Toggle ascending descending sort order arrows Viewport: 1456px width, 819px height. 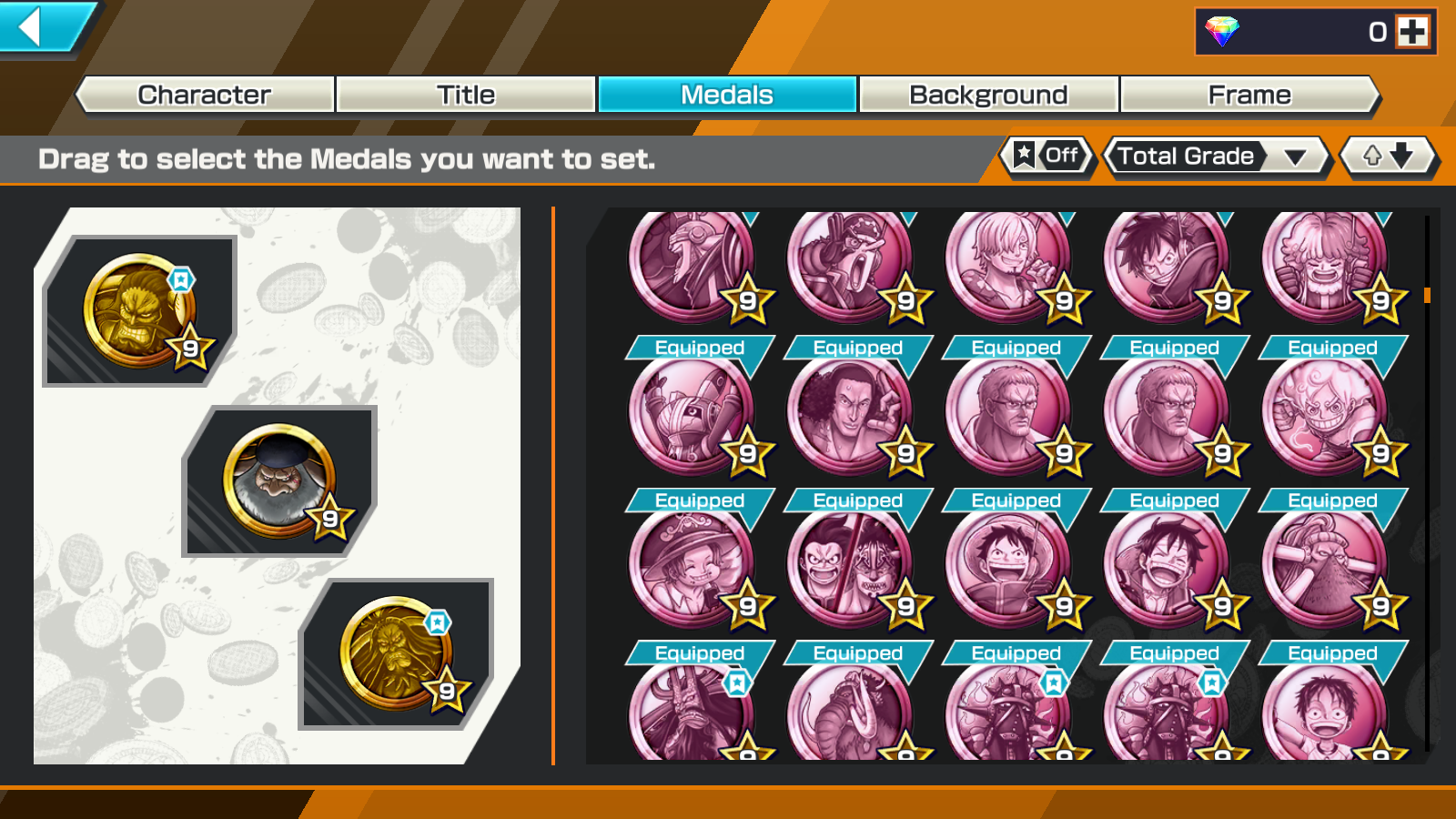[1389, 157]
